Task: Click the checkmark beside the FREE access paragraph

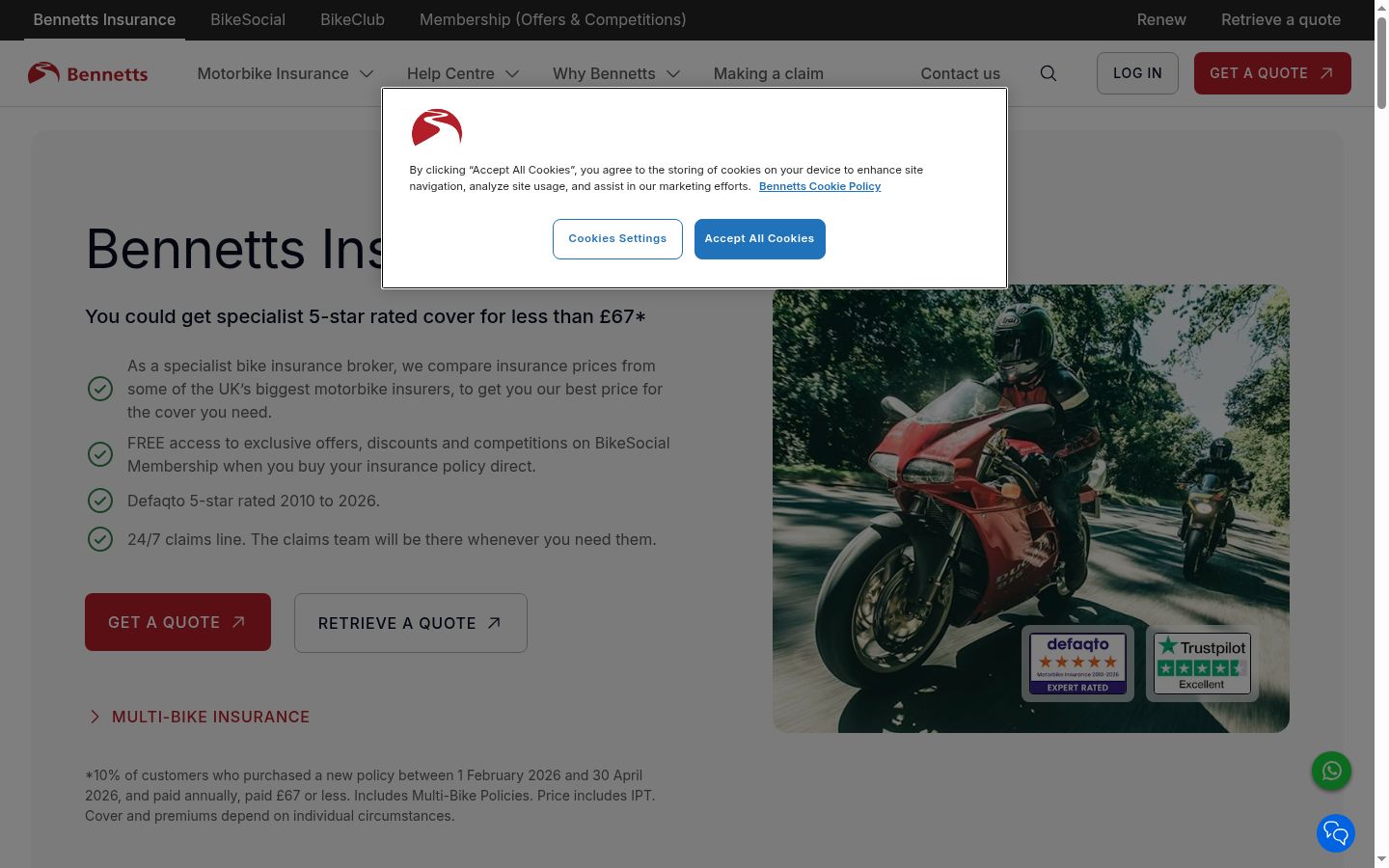Action: pyautogui.click(x=100, y=454)
